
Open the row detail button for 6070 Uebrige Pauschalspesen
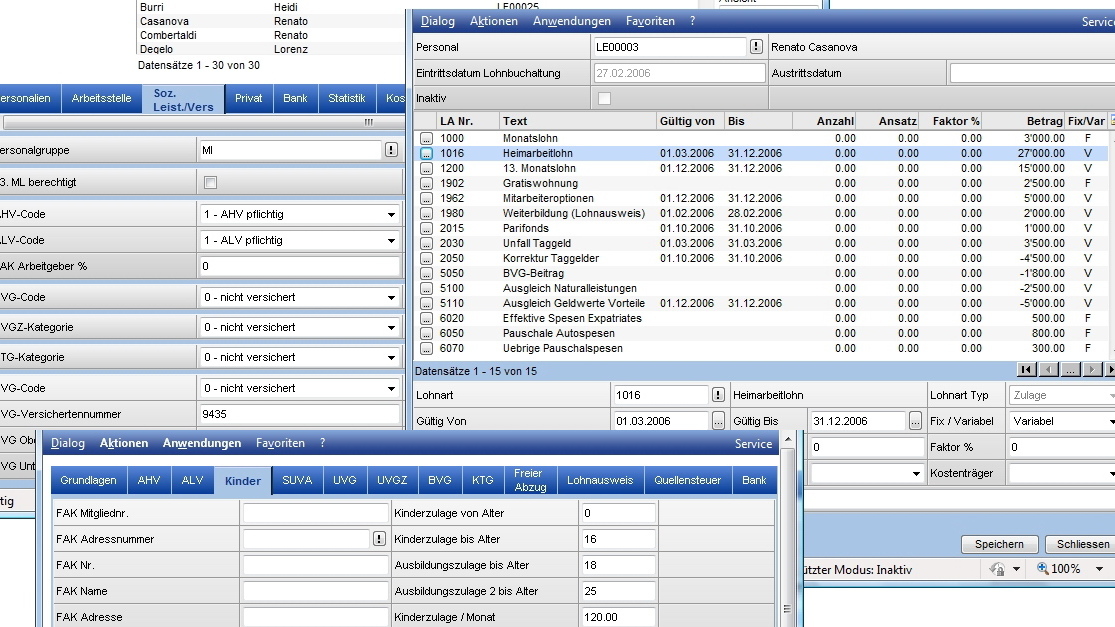(426, 348)
